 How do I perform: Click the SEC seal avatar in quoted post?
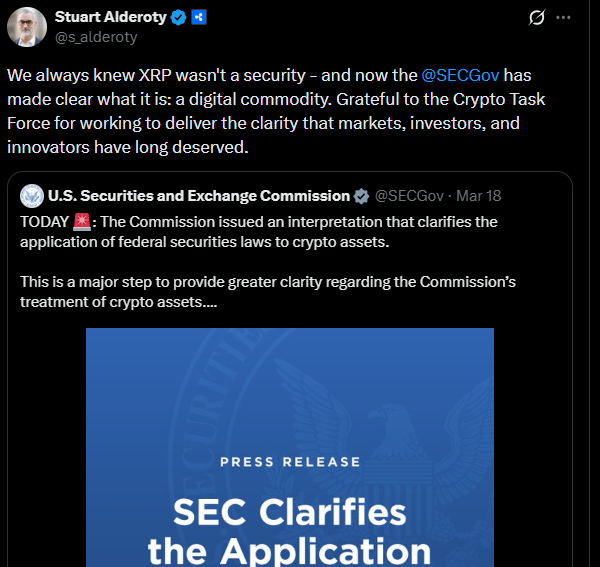(x=31, y=195)
